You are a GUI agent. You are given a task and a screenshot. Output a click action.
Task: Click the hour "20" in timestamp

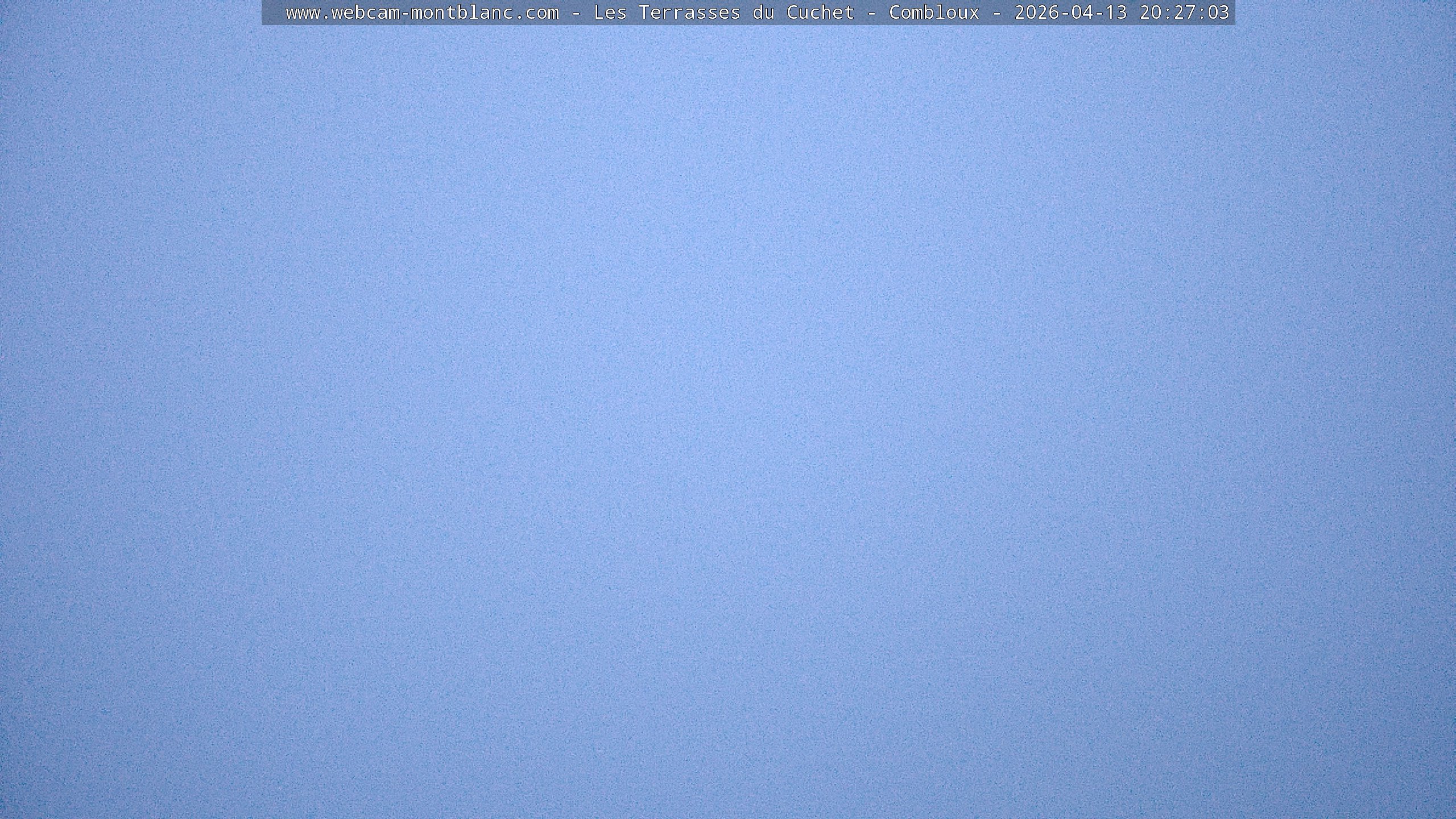pos(1150,13)
